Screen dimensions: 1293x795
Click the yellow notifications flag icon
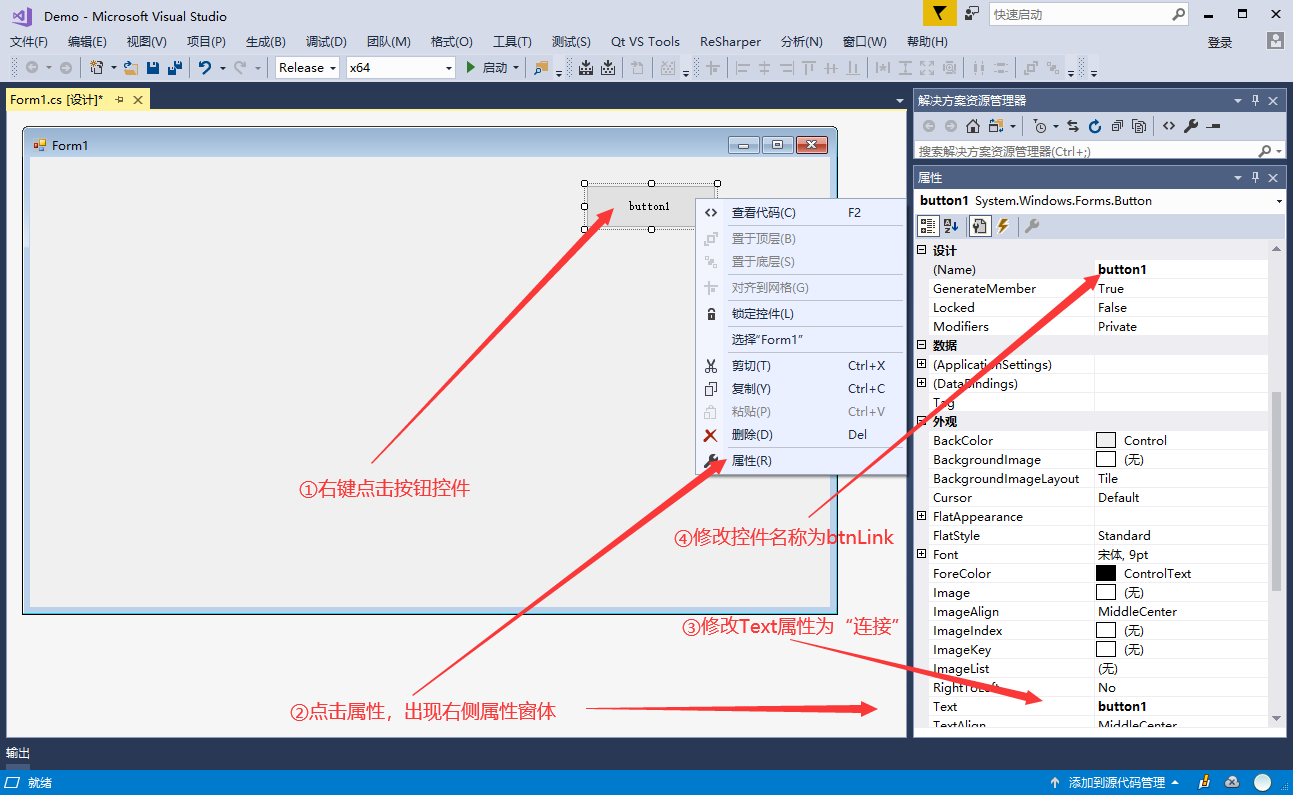pyautogui.click(x=939, y=14)
